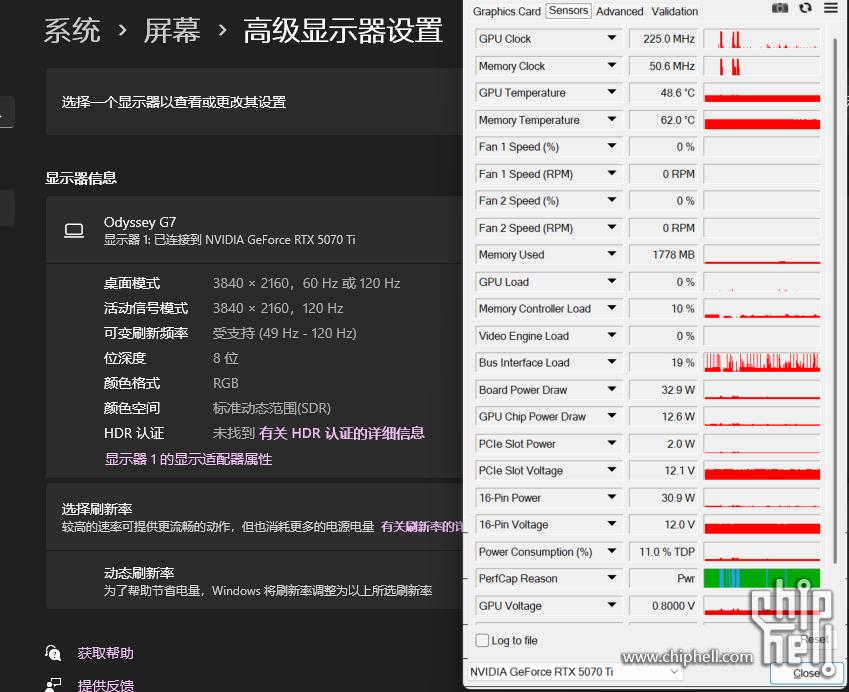Click the Power Consumption value 11.0 % TDP

[663, 552]
